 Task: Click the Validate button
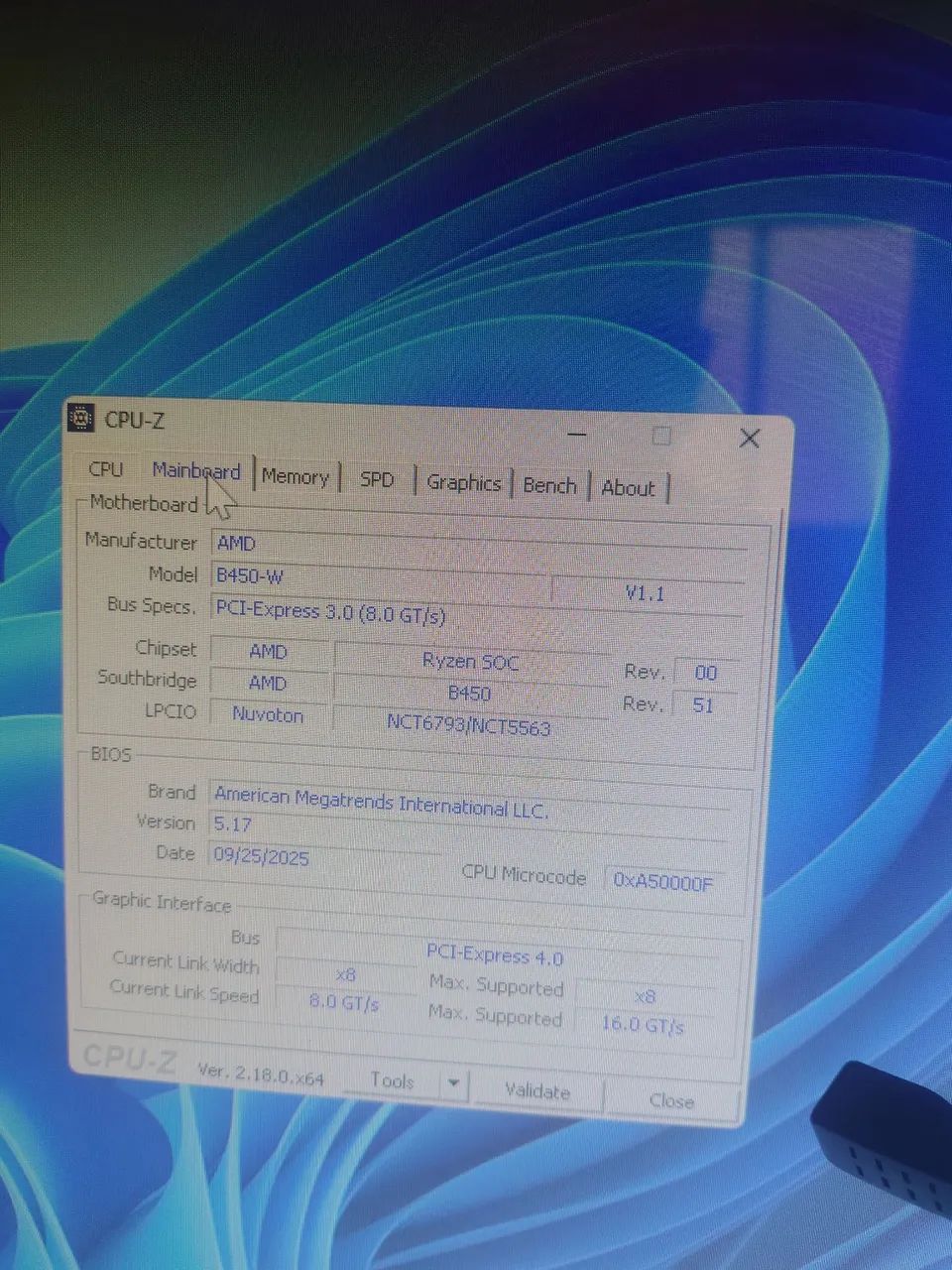537,1091
